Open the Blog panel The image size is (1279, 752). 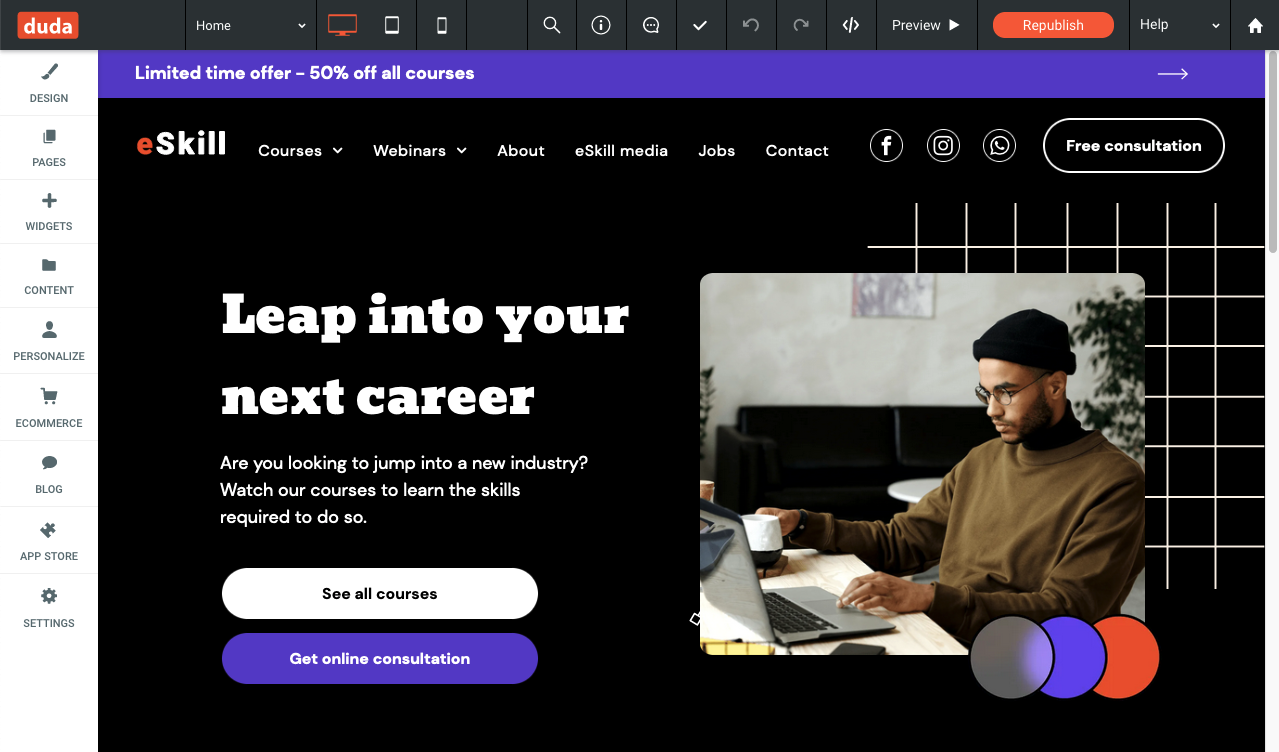pos(49,474)
